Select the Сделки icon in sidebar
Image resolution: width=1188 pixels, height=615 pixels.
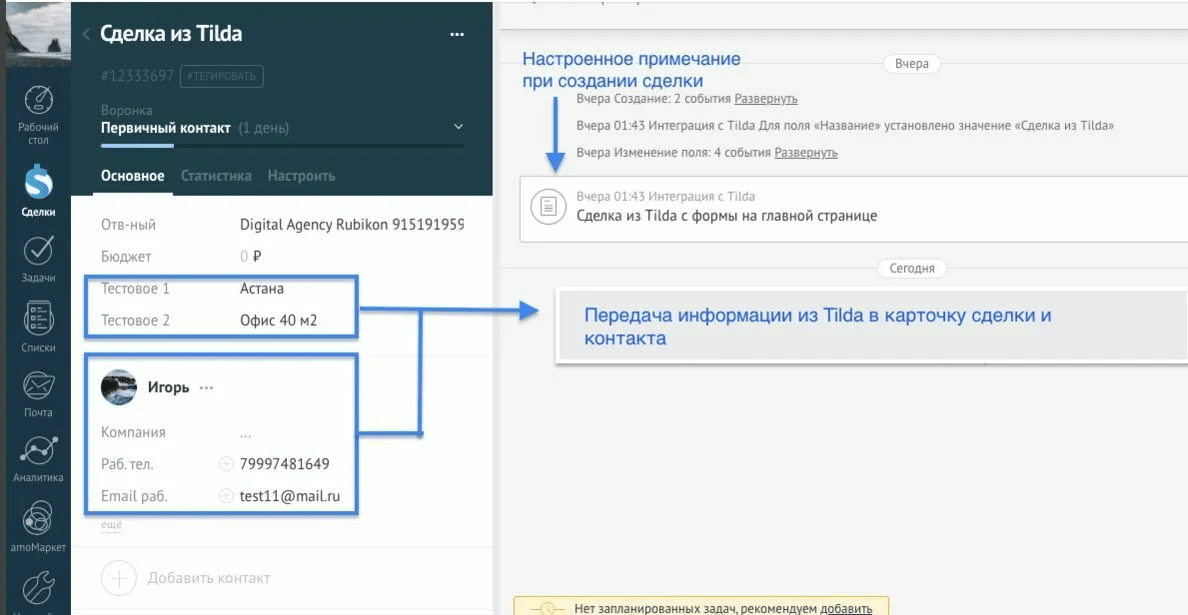tap(37, 180)
